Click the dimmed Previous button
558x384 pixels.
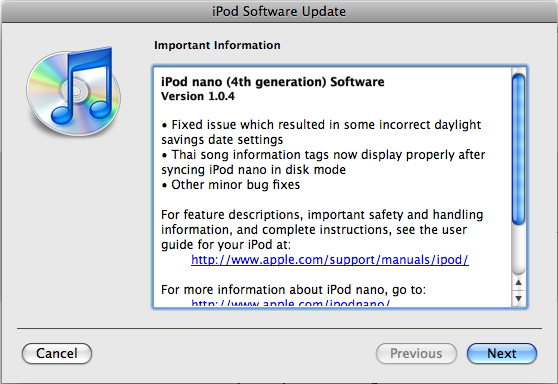(416, 353)
